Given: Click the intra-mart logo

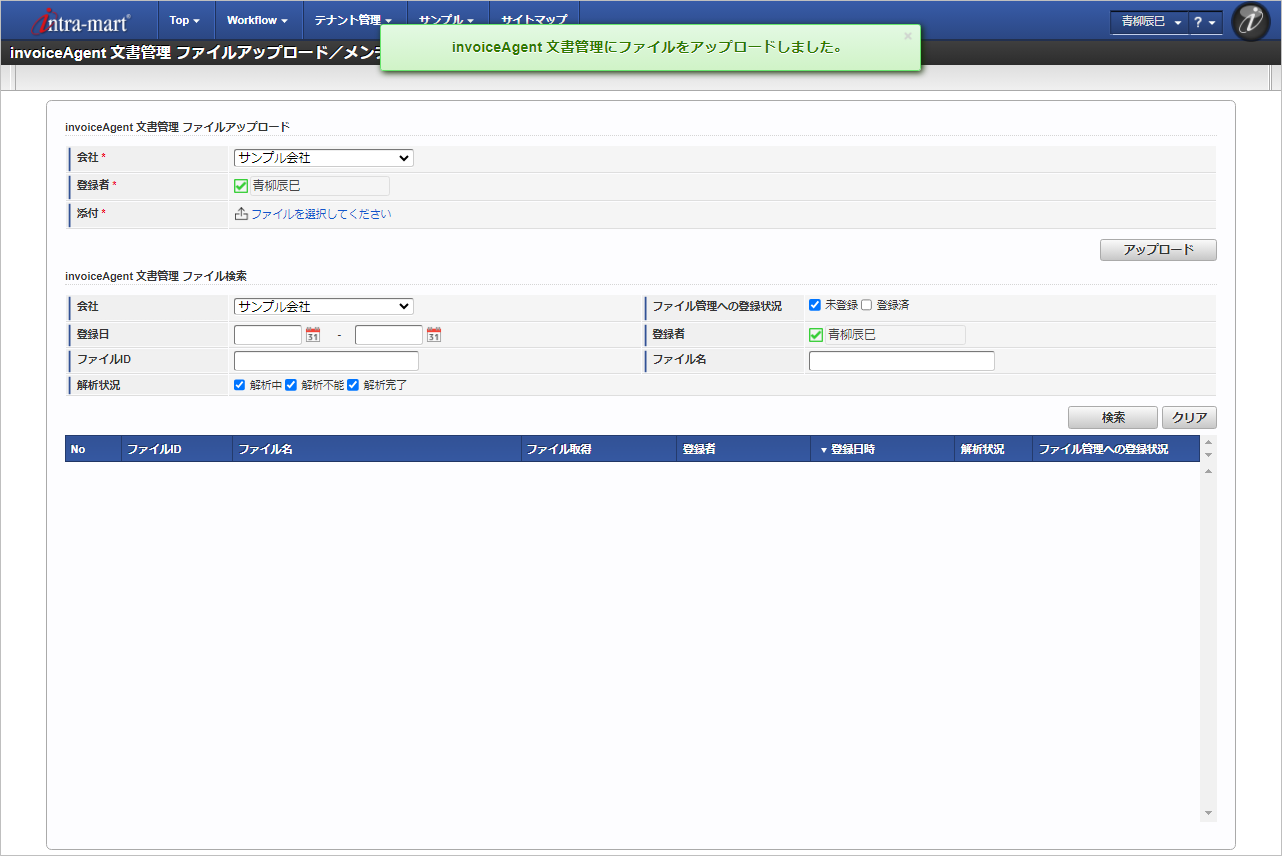Looking at the screenshot, I should pos(81,20).
